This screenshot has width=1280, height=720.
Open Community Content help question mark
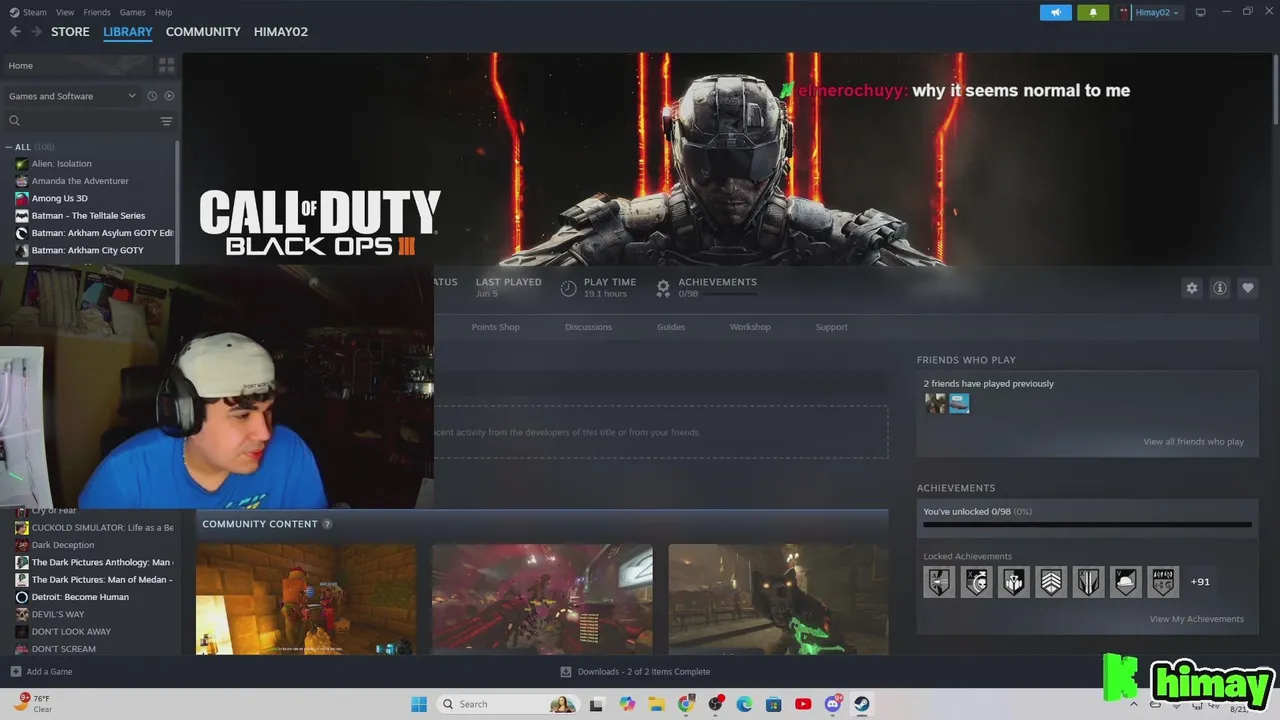click(327, 524)
